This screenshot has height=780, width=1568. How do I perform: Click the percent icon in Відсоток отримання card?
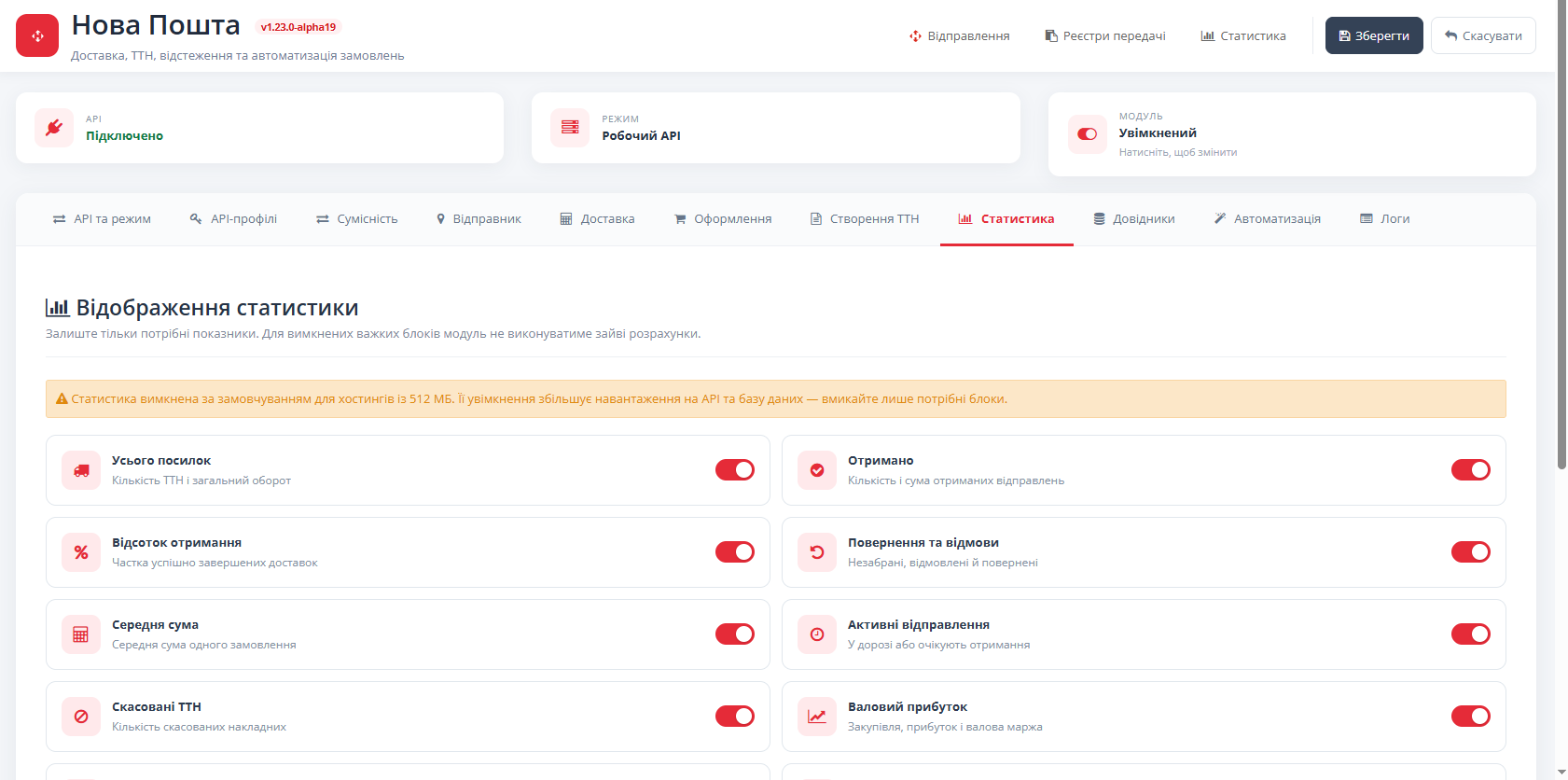[81, 552]
